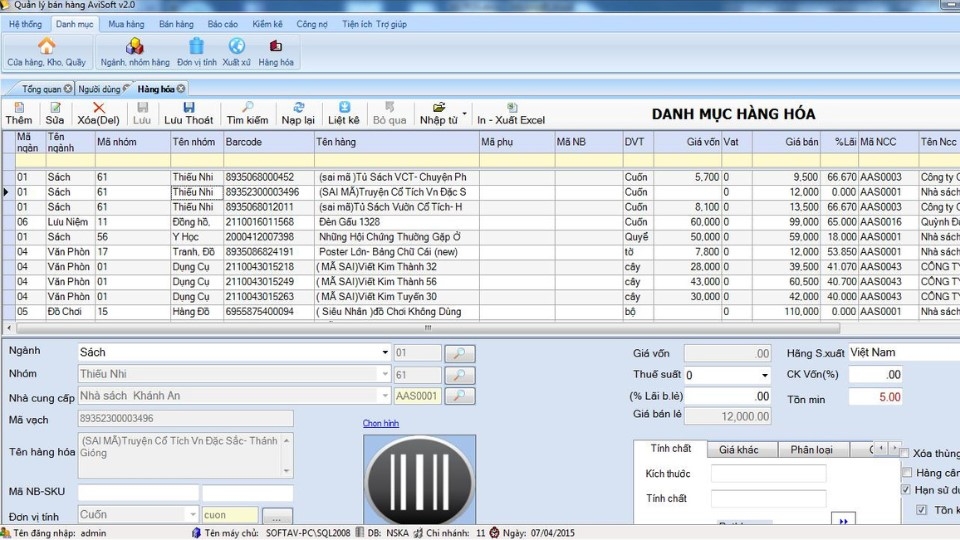Switch to the Giá khác tab

(x=738, y=450)
